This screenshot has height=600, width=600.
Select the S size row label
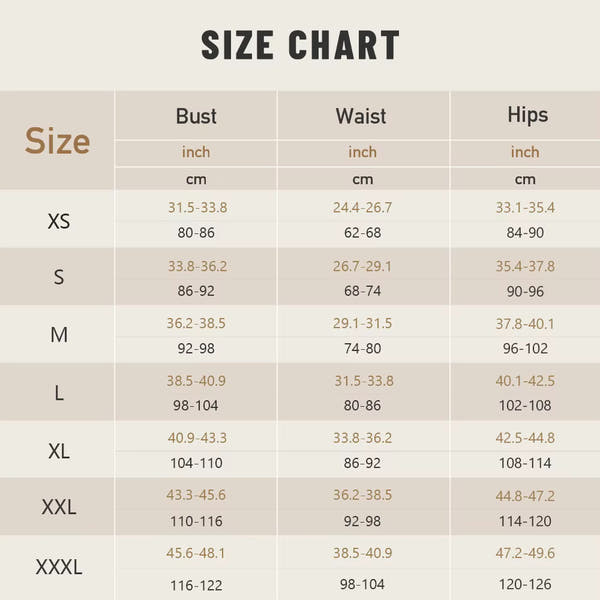[59, 277]
